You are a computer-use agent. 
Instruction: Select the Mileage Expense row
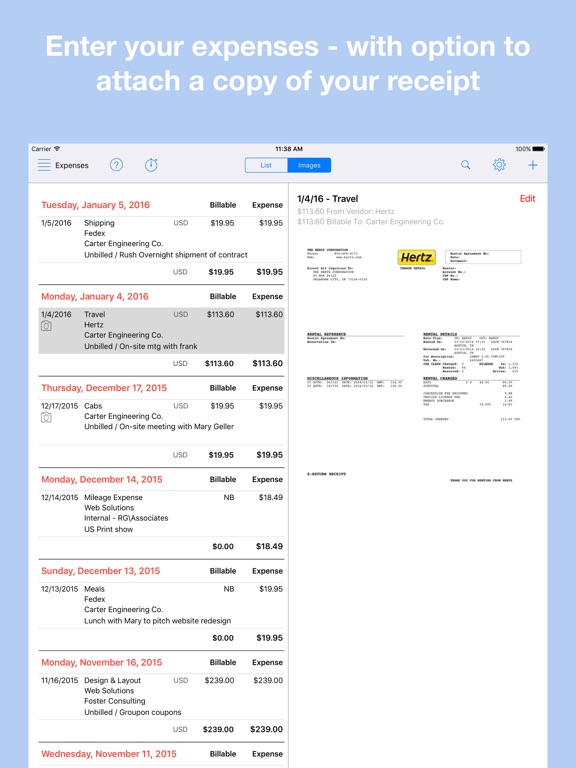coord(162,513)
